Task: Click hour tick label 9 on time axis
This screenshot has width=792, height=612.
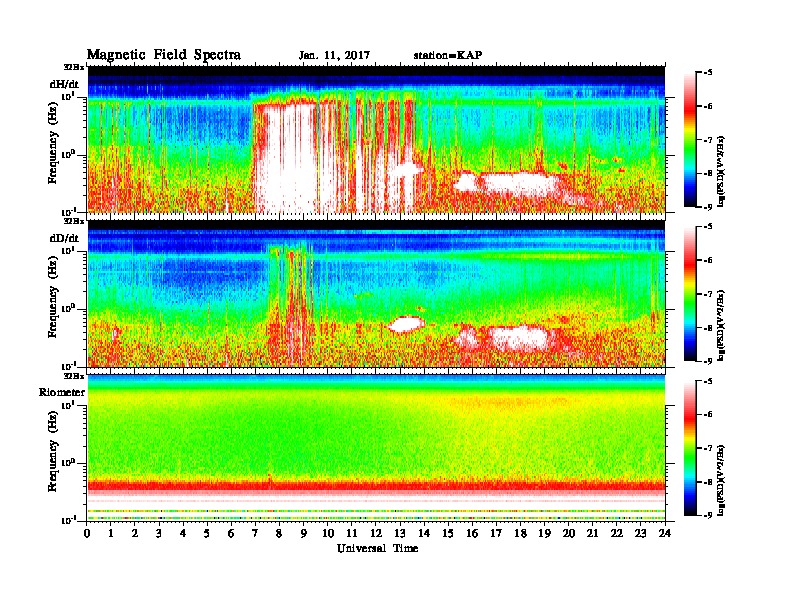Action: [304, 533]
